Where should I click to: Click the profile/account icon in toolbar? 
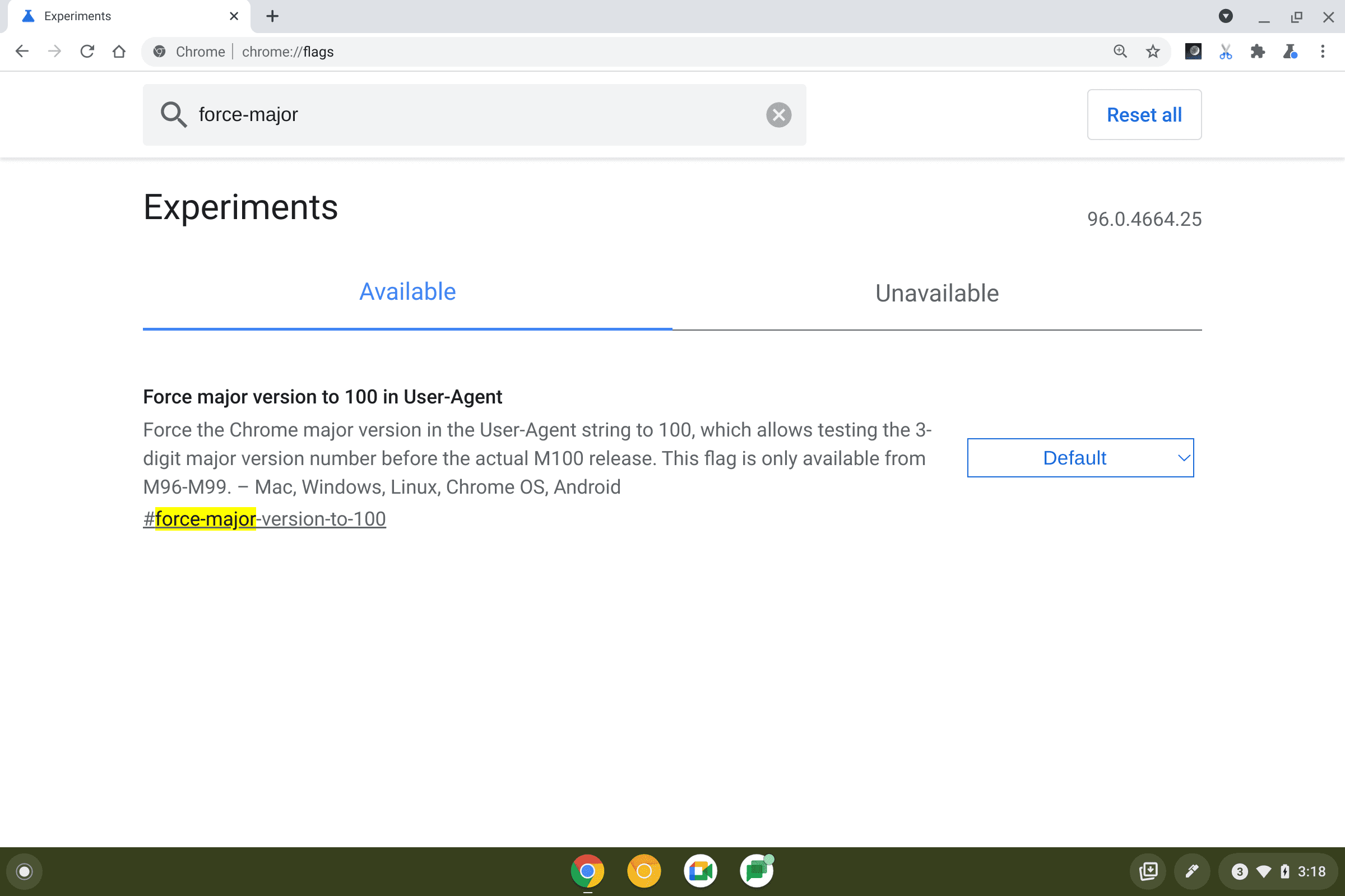click(1193, 51)
